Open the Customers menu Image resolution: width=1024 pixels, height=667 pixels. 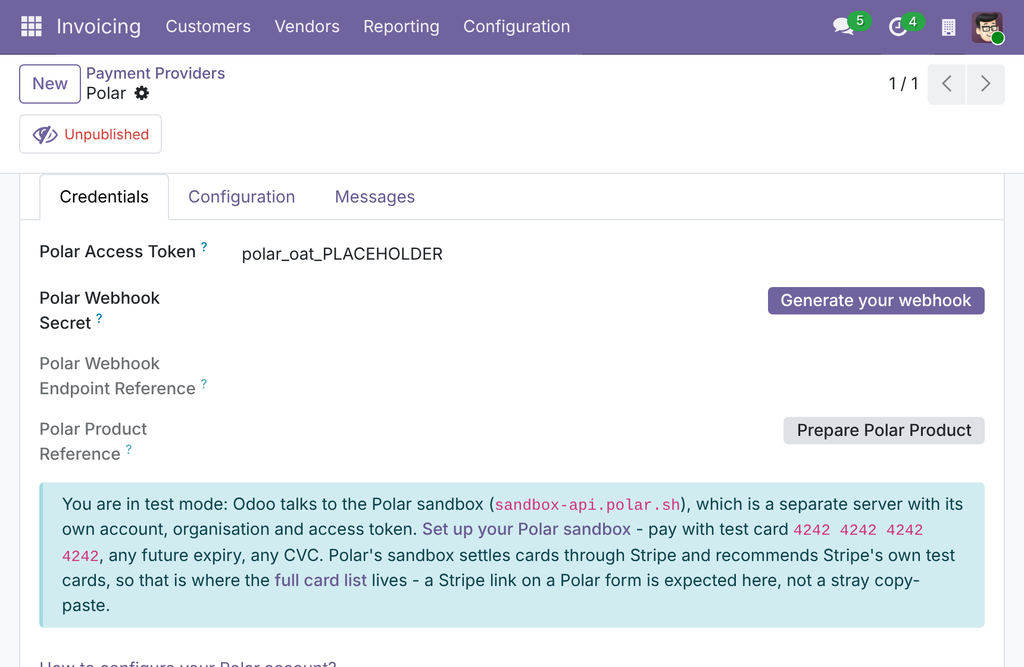(208, 26)
